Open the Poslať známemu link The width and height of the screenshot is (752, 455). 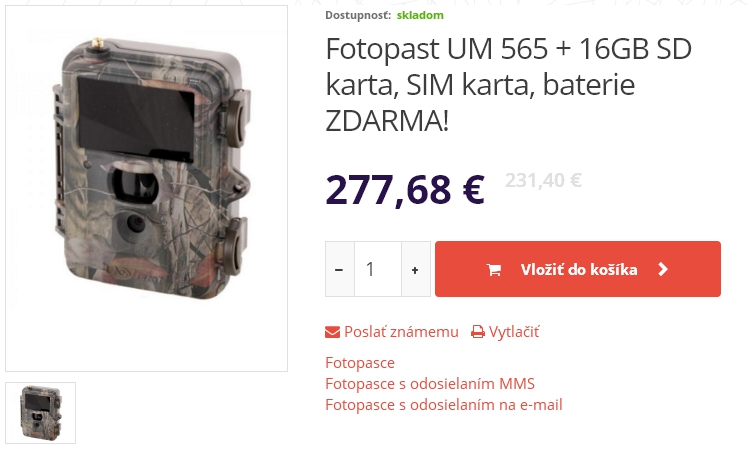point(401,332)
